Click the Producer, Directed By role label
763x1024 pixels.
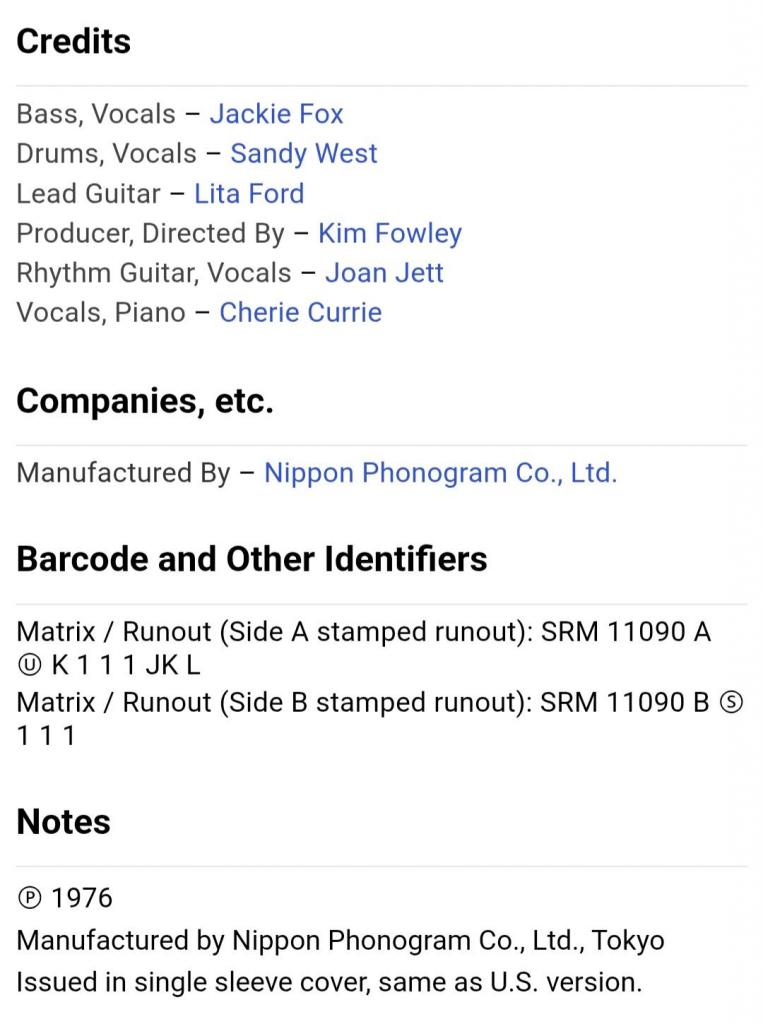point(151,233)
